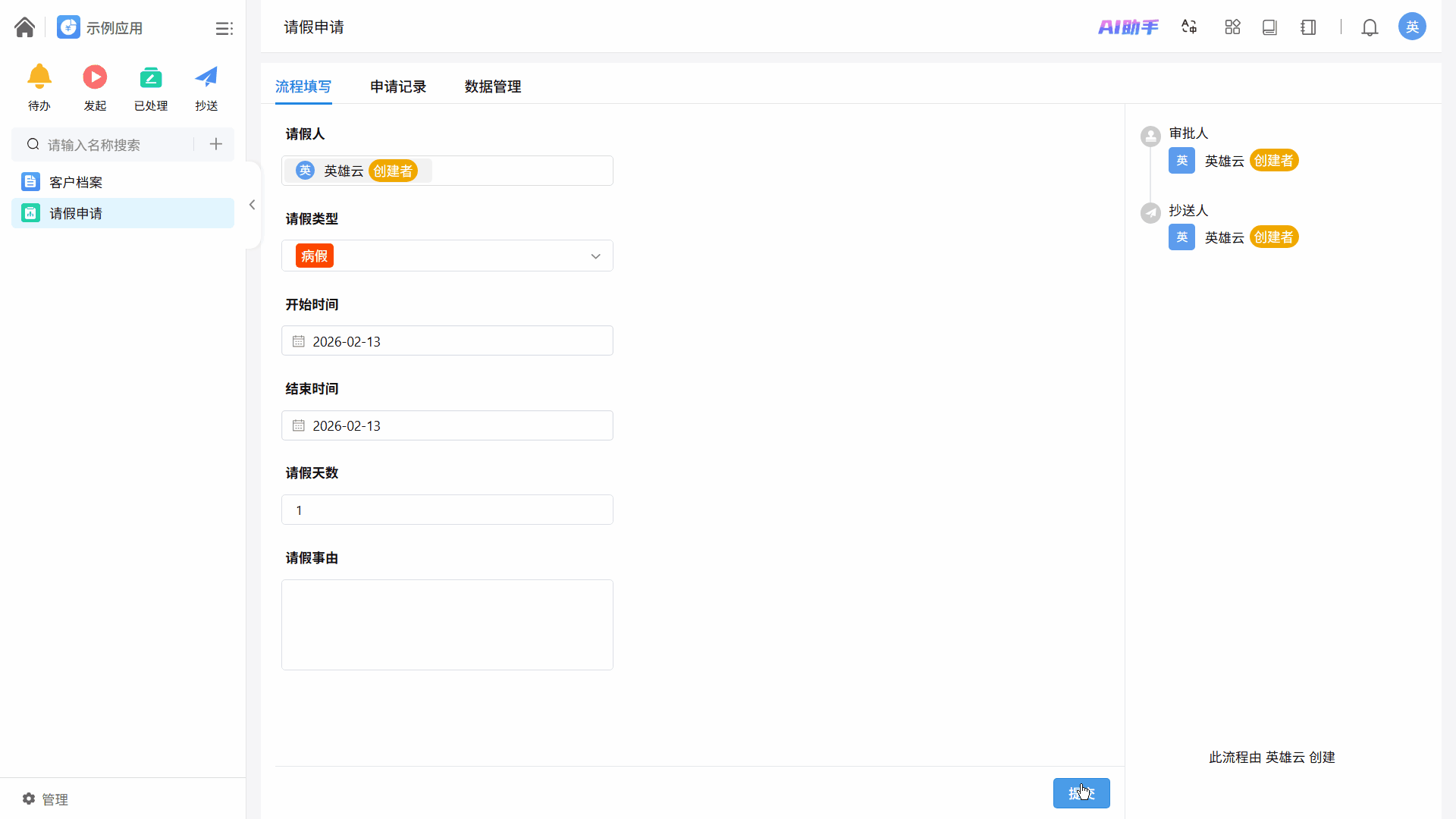
Task: Click the home icon
Action: click(24, 27)
